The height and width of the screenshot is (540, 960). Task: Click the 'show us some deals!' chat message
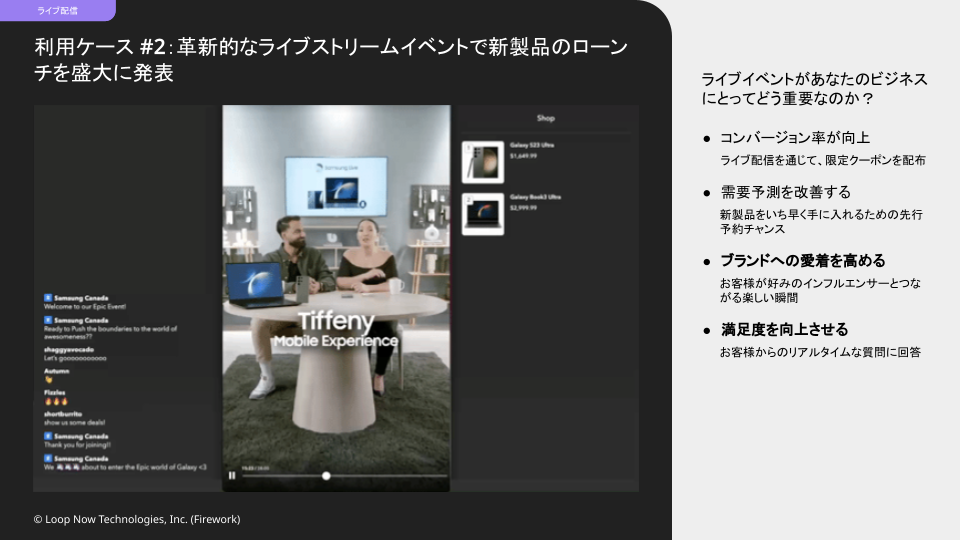tap(74, 422)
